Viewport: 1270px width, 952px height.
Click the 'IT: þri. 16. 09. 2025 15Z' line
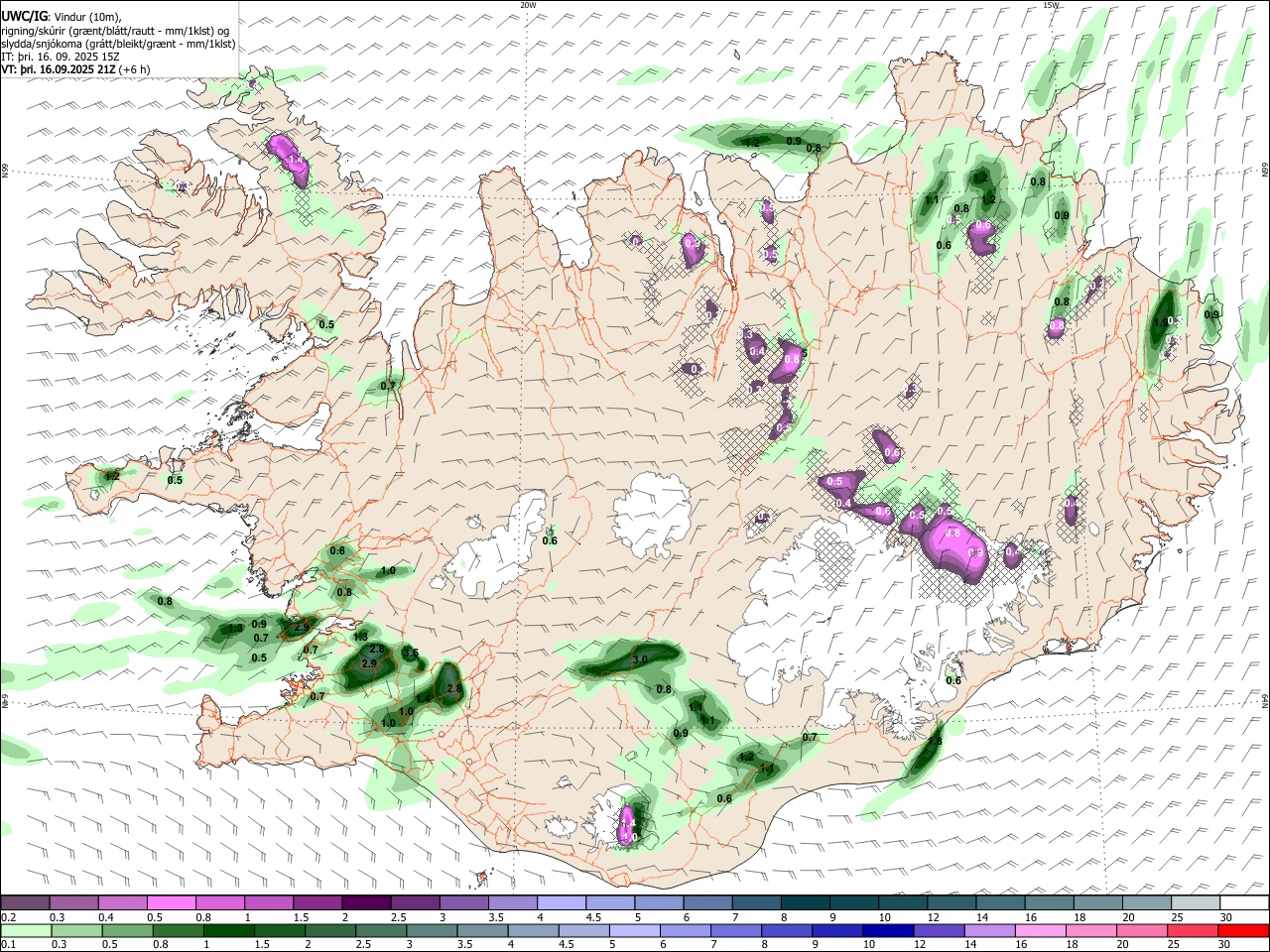coord(61,57)
